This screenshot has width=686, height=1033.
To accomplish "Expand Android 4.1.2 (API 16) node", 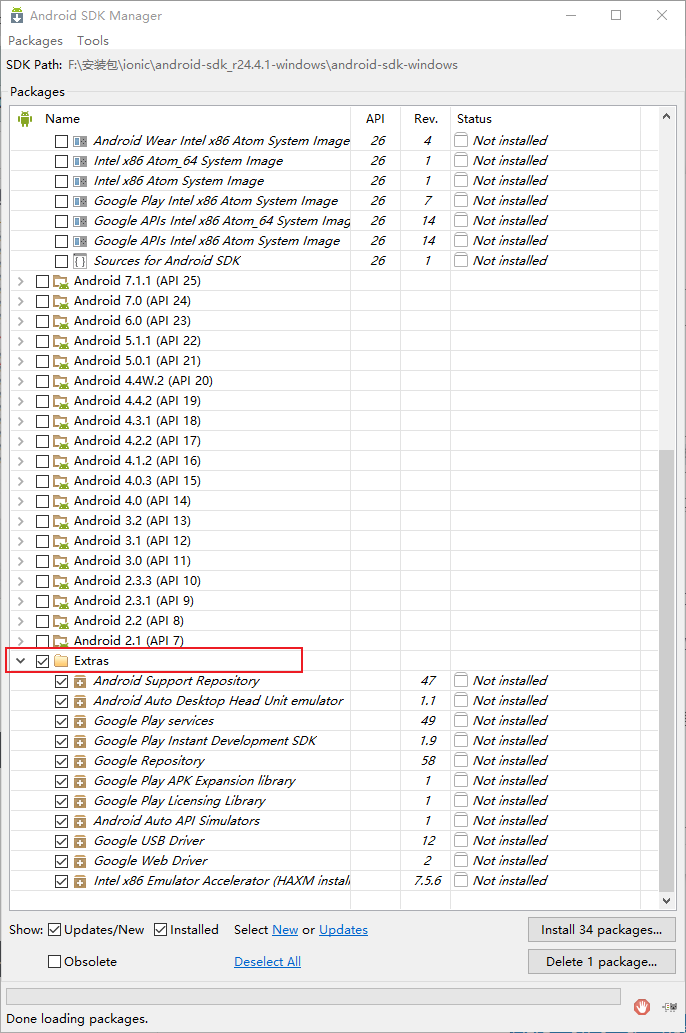I will tap(20, 461).
